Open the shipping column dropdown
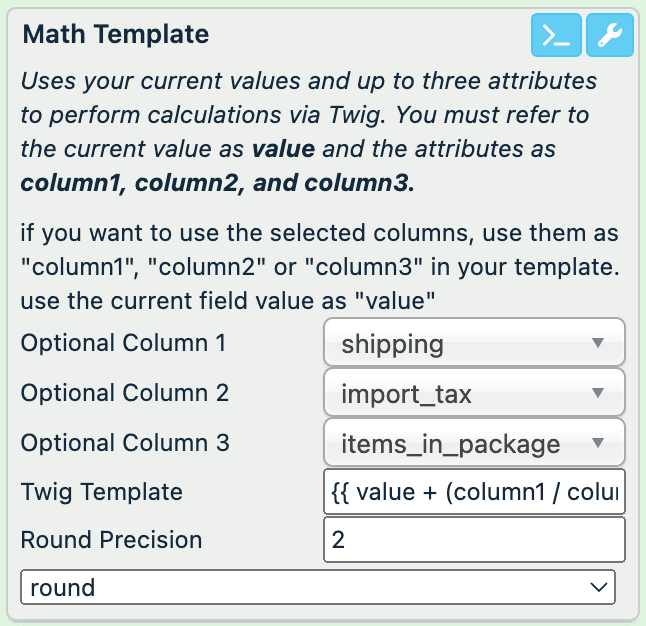 click(x=474, y=344)
